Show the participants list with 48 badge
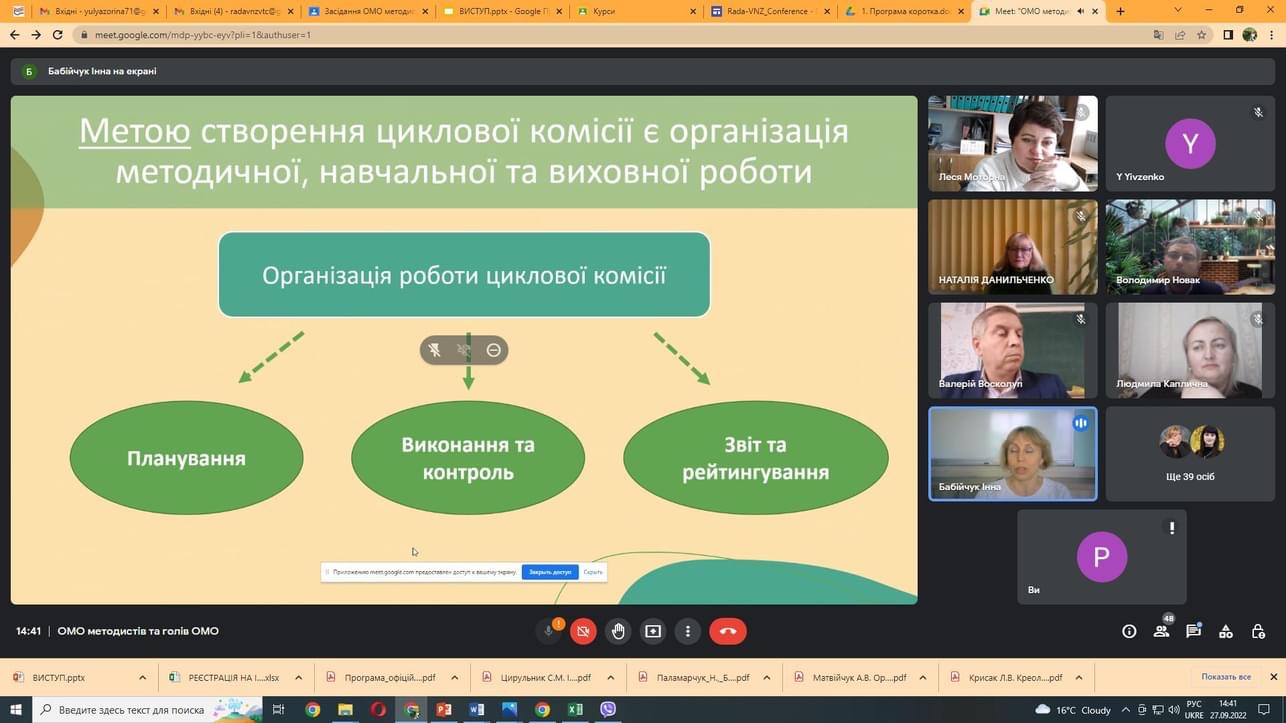Viewport: 1286px width, 723px height. click(x=1161, y=631)
